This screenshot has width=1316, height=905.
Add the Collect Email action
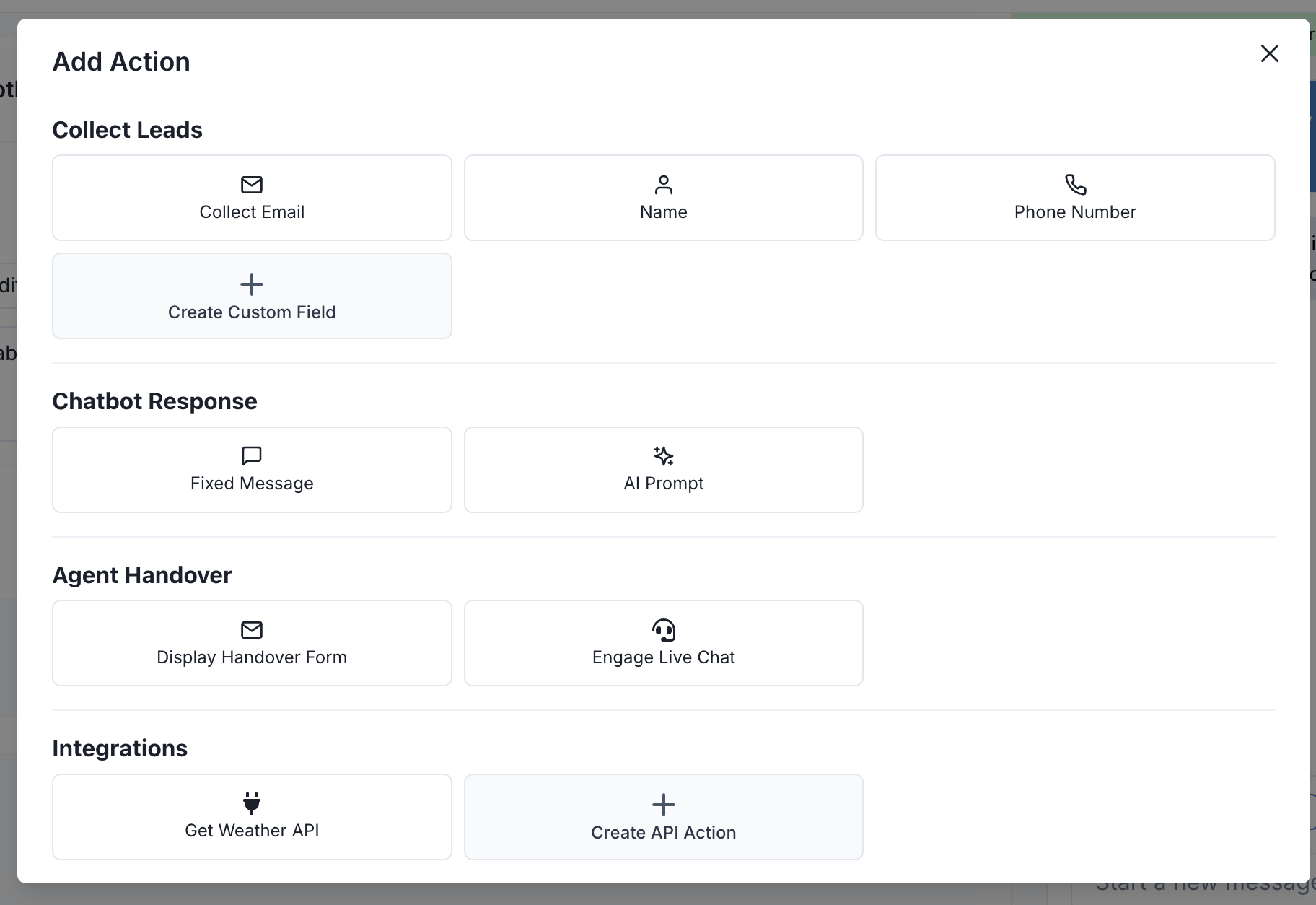pyautogui.click(x=252, y=198)
